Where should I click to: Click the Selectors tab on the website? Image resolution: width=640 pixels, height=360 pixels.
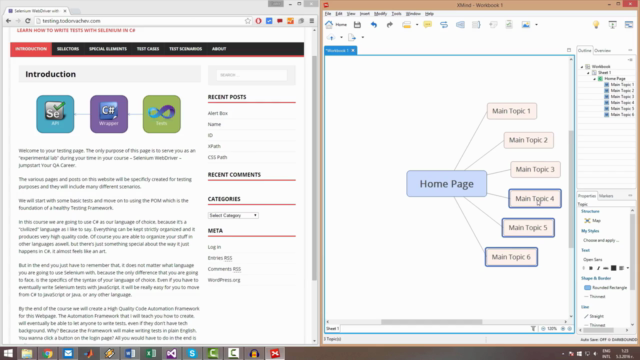click(x=68, y=49)
